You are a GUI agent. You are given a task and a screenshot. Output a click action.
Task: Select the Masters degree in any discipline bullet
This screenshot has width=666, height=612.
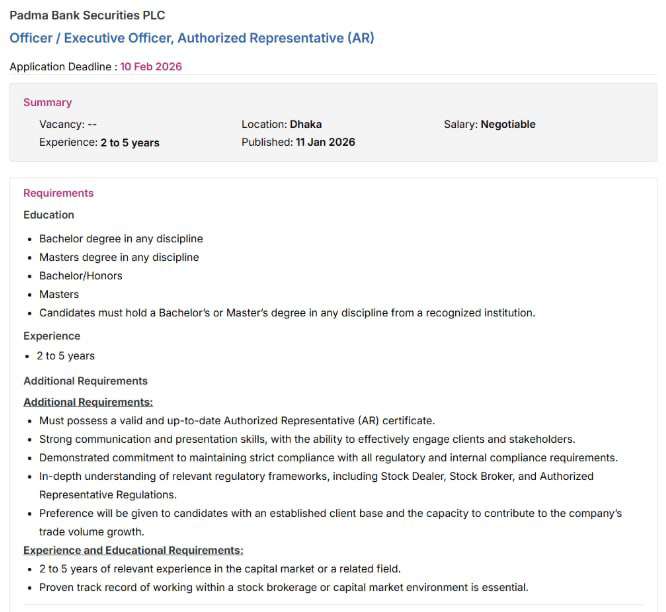(x=119, y=257)
